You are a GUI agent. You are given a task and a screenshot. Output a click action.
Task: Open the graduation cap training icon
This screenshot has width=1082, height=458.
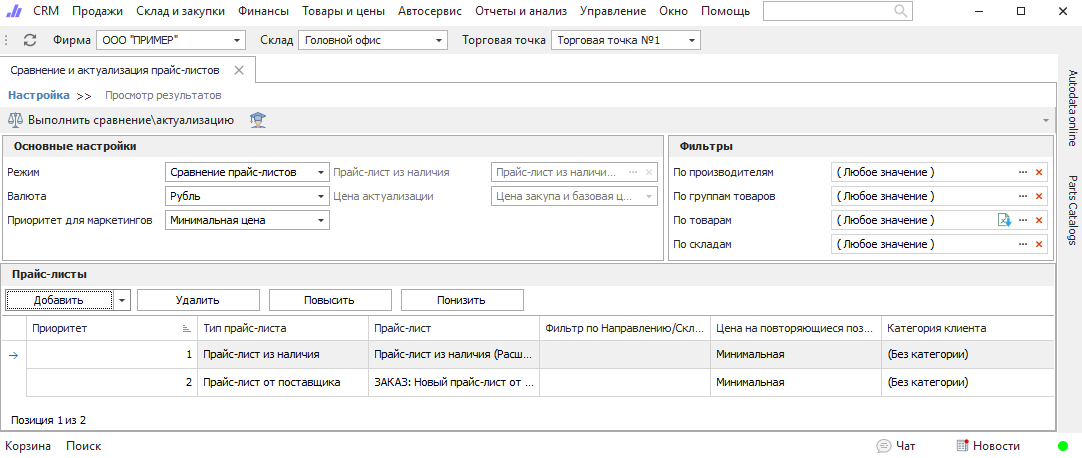point(258,120)
